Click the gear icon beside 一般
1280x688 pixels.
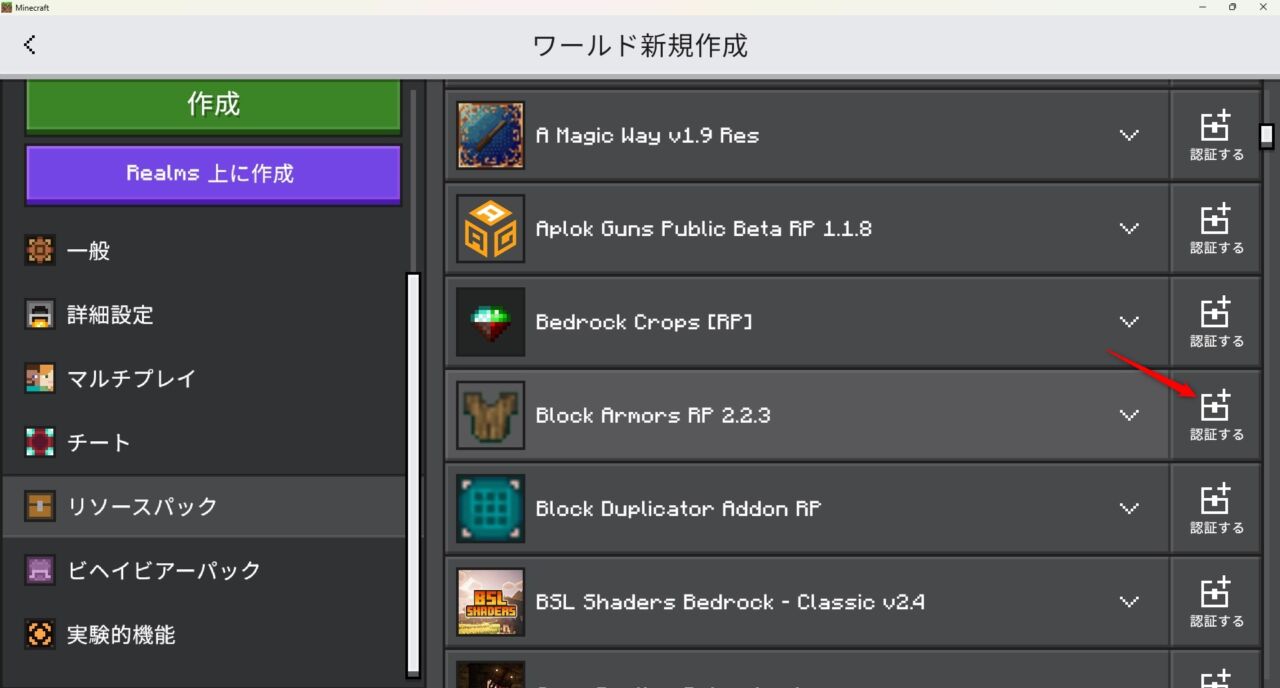coord(40,251)
